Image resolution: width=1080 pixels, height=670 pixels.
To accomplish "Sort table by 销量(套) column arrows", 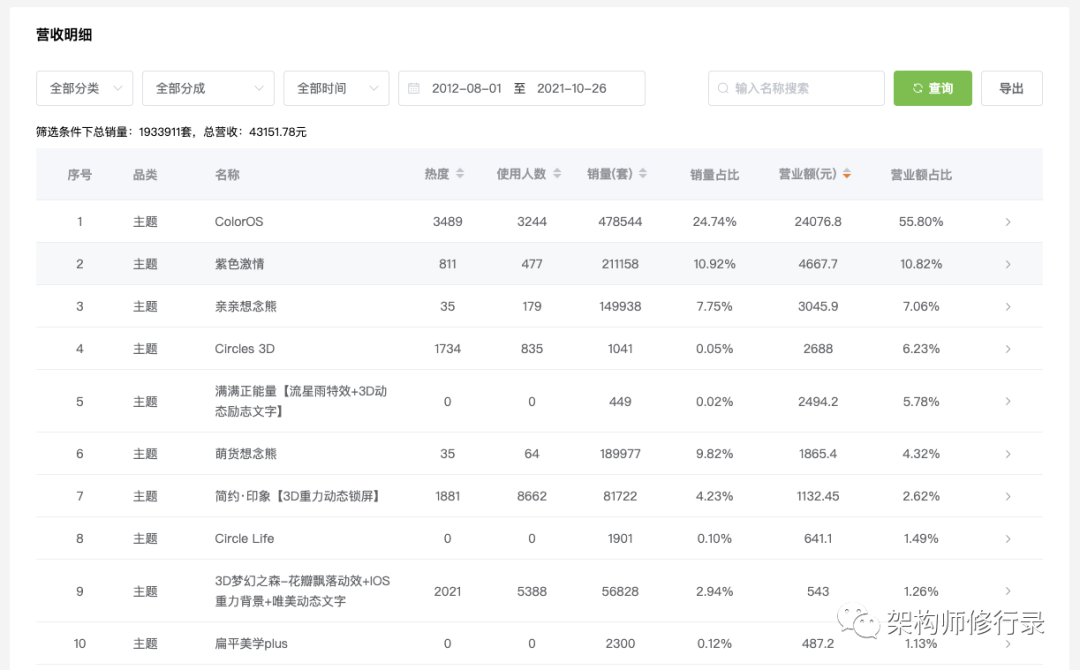I will [x=643, y=174].
